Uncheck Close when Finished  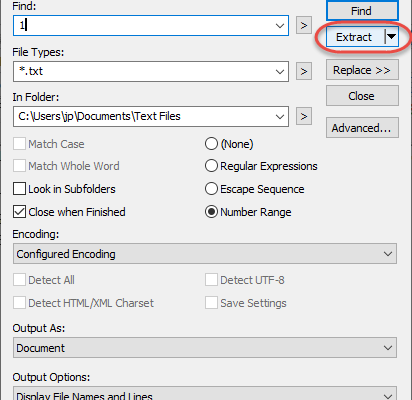click(x=19, y=212)
